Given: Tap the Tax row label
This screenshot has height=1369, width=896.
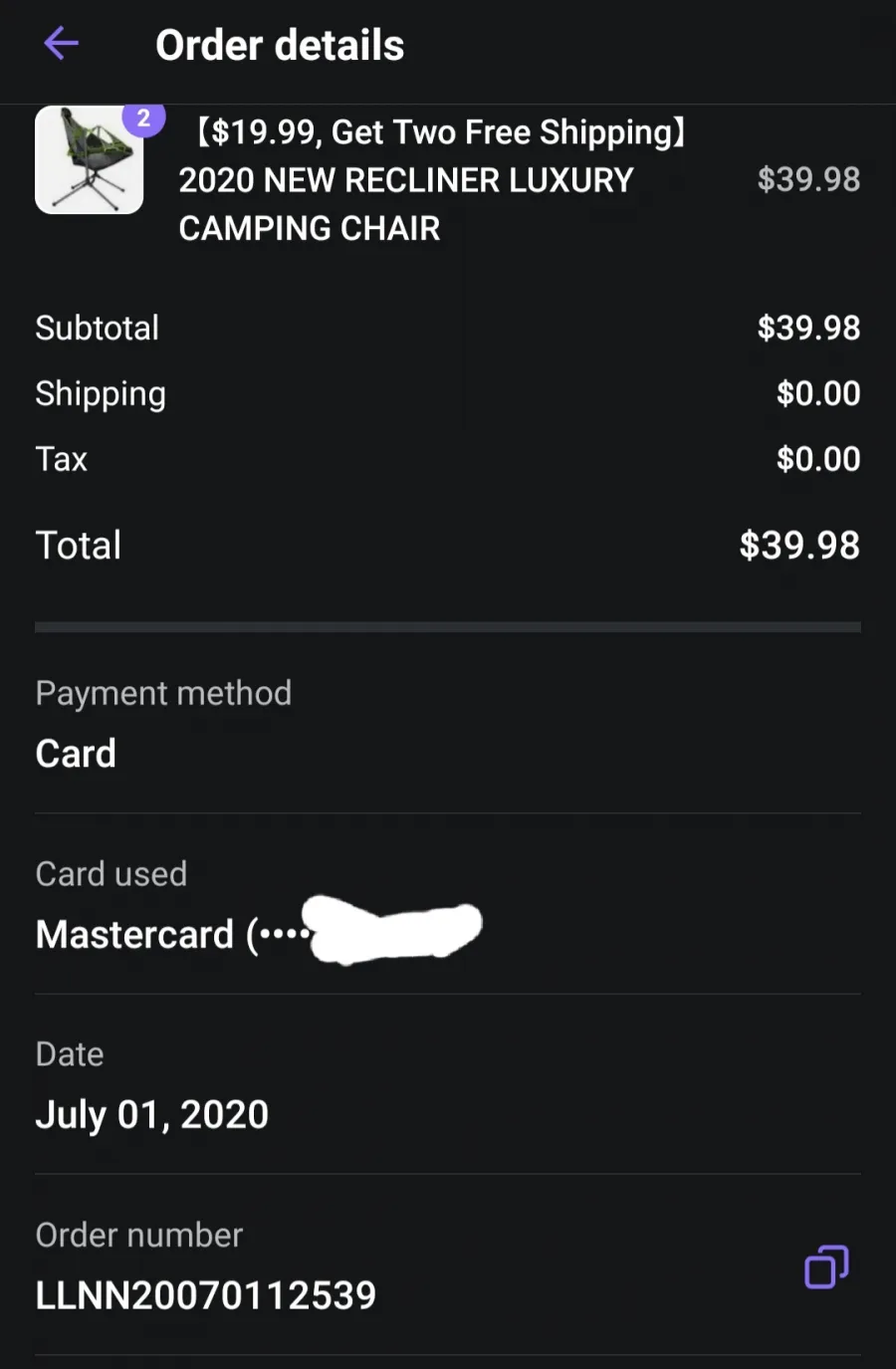Looking at the screenshot, I should 62,459.
